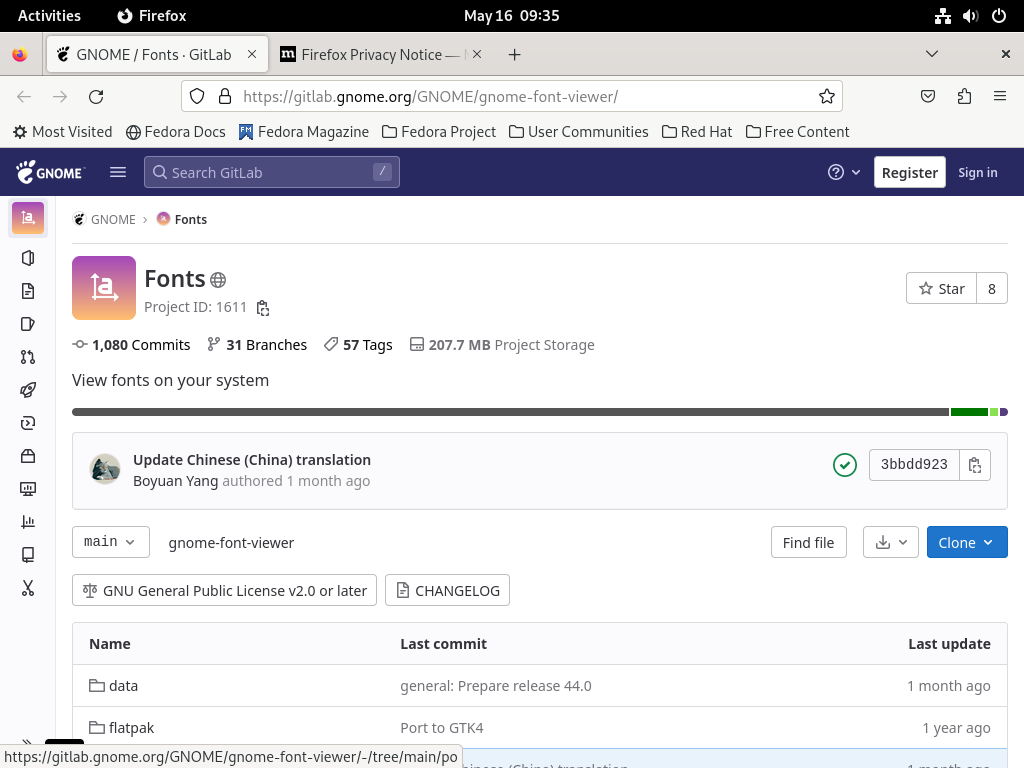The image size is (1024, 768).
Task: Star the Fonts project
Action: [x=941, y=289]
